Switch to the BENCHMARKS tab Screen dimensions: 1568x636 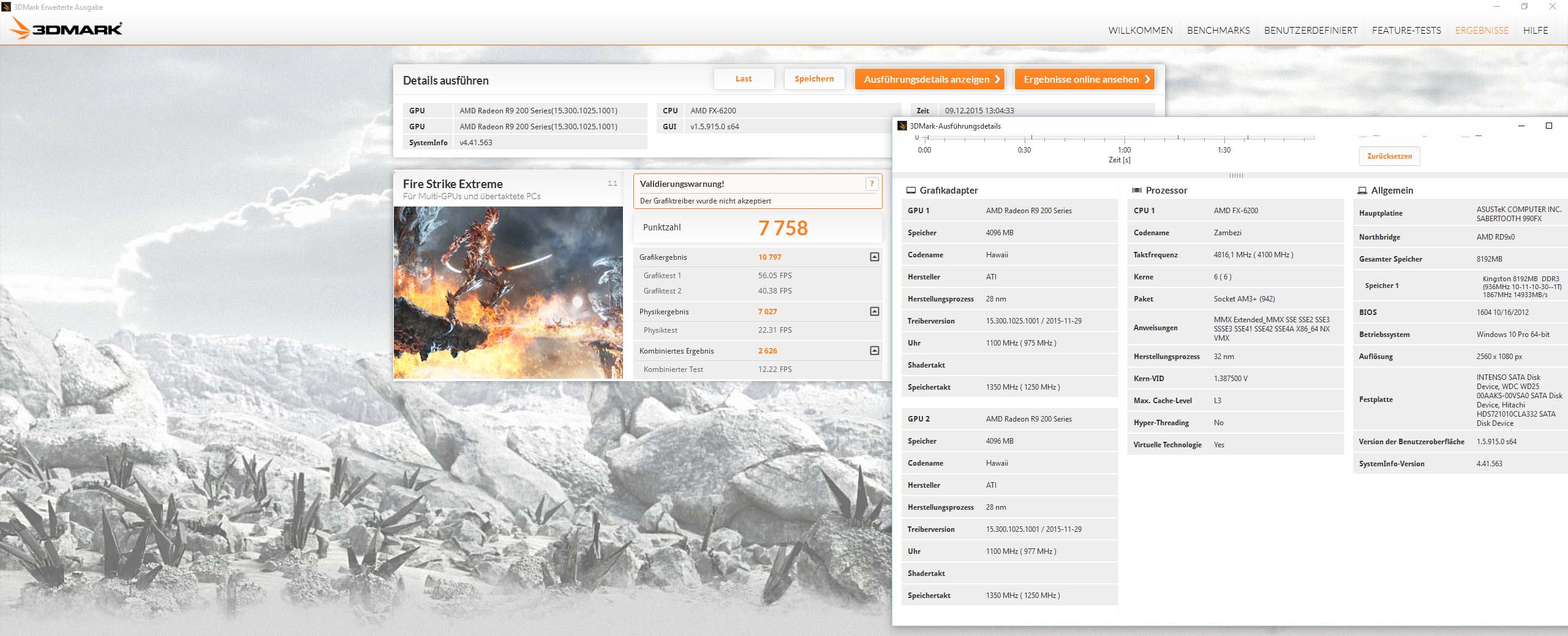(1218, 31)
